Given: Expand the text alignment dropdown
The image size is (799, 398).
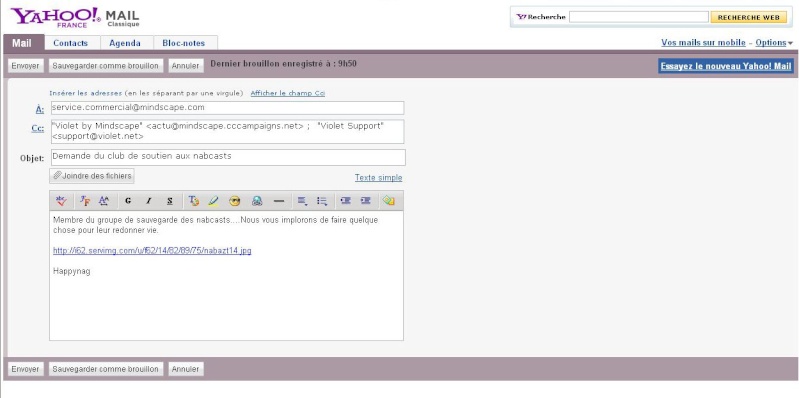Looking at the screenshot, I should [302, 201].
